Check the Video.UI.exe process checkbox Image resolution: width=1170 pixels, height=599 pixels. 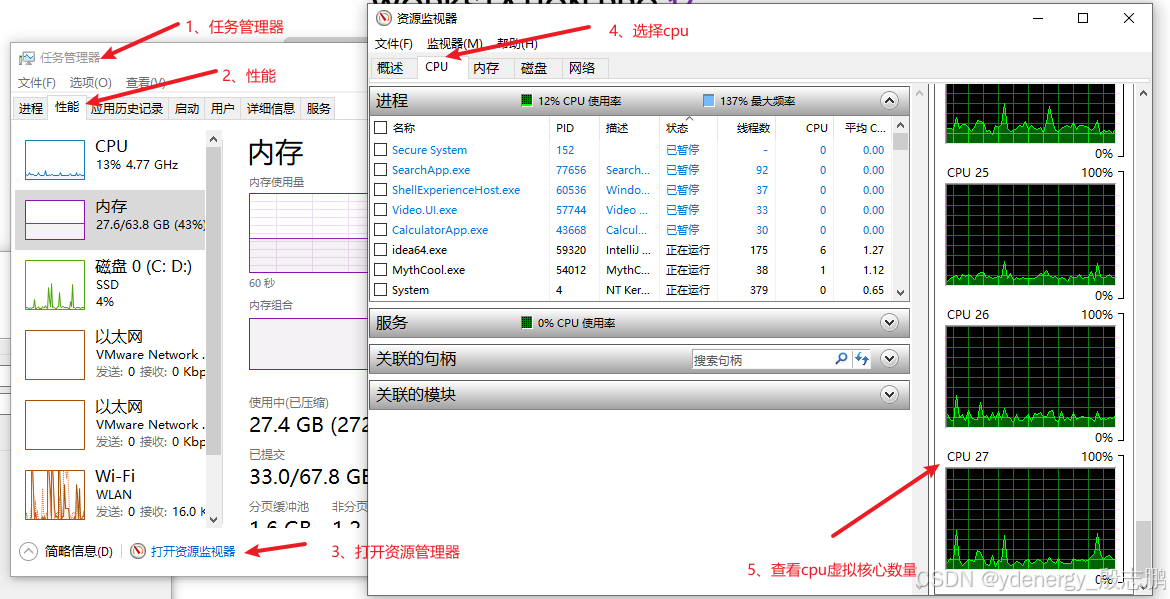click(381, 210)
